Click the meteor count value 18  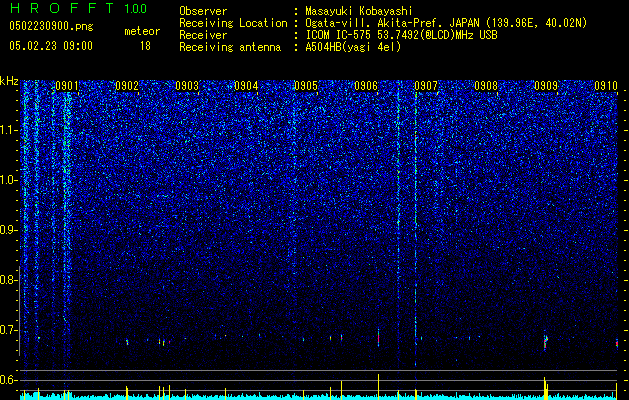tap(145, 46)
